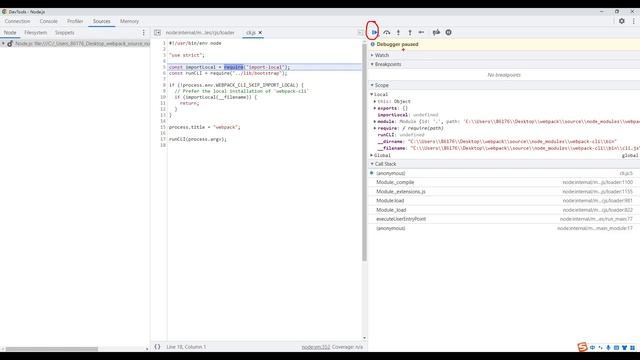Select the Node navigator tab
640x360 pixels.
tap(10, 32)
